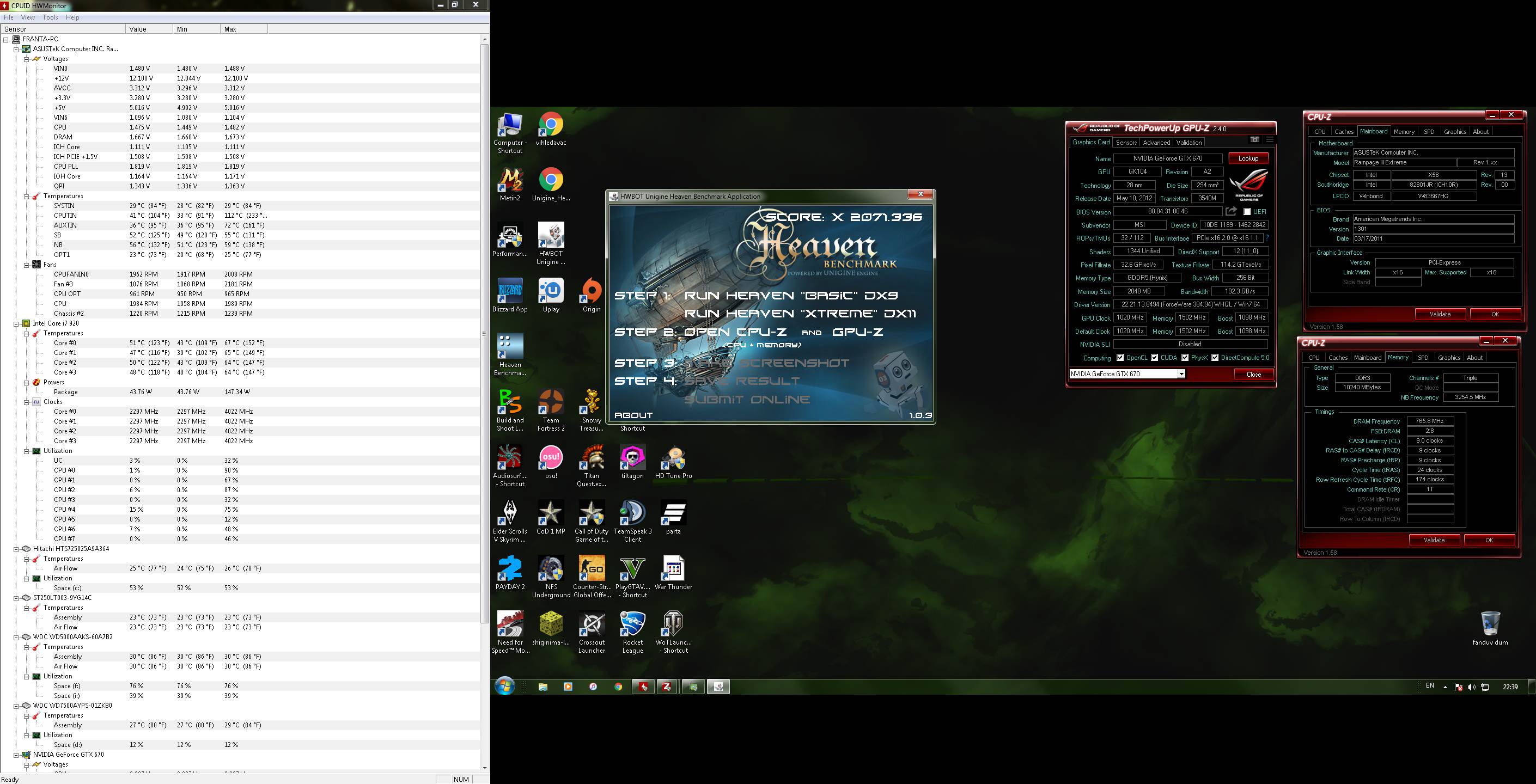Take a GPU-Z screenshot with camera icon
1536x784 pixels.
pos(1254,139)
